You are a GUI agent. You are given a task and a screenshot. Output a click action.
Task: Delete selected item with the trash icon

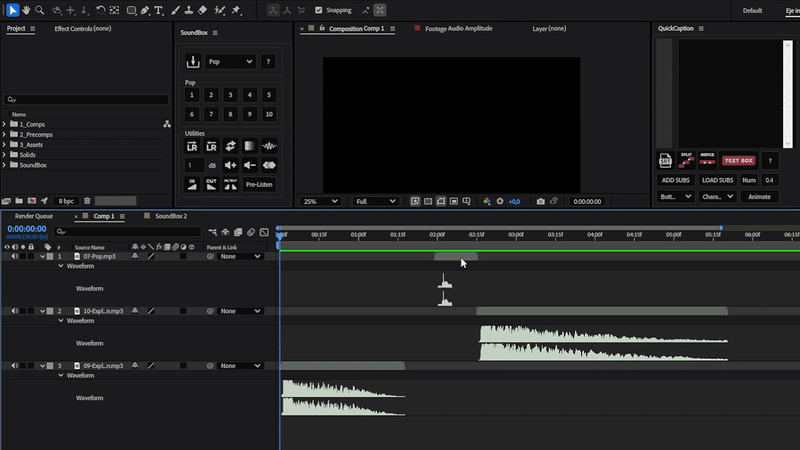87,201
